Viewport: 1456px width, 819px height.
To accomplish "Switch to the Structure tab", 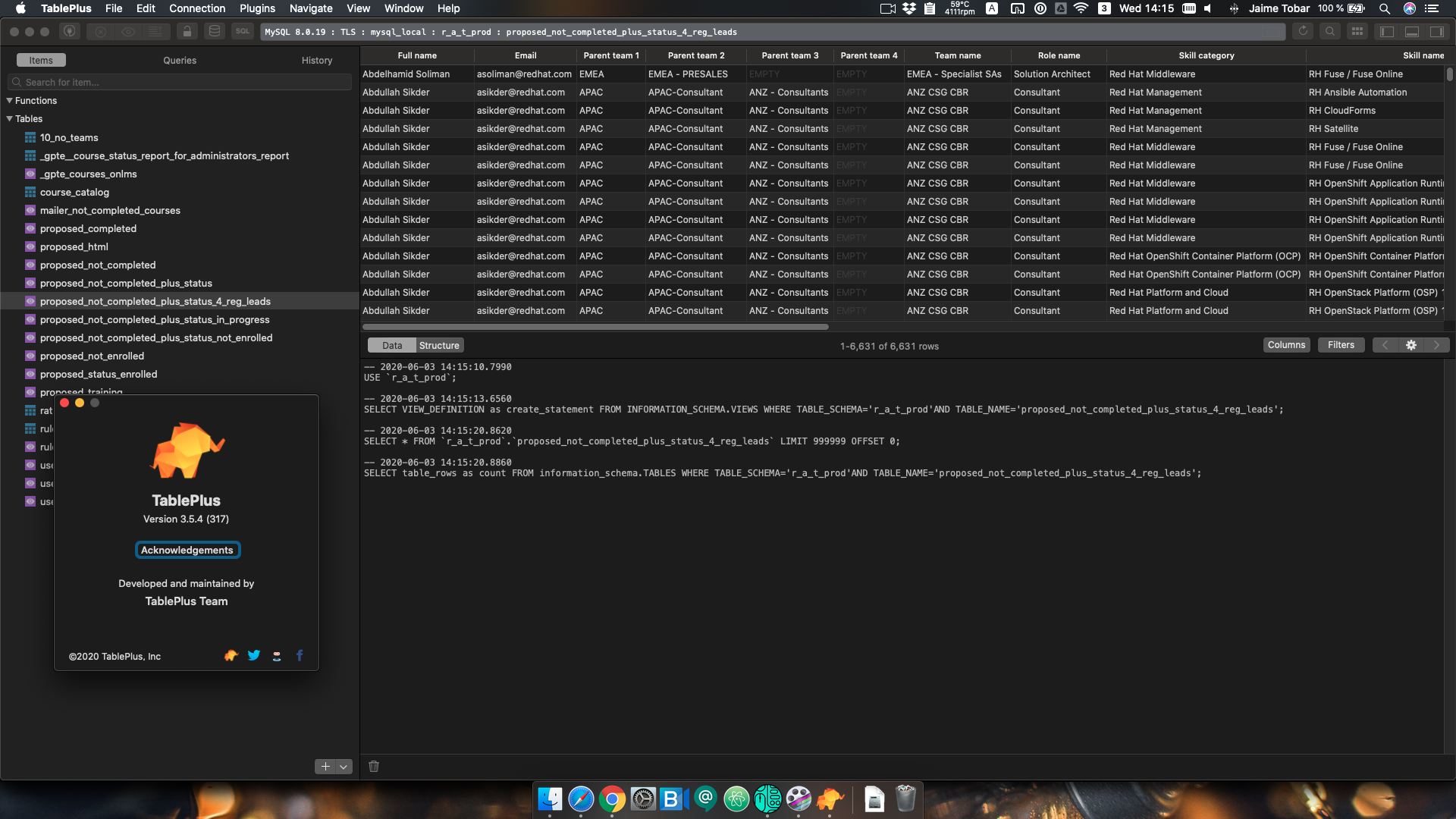I will (x=439, y=345).
